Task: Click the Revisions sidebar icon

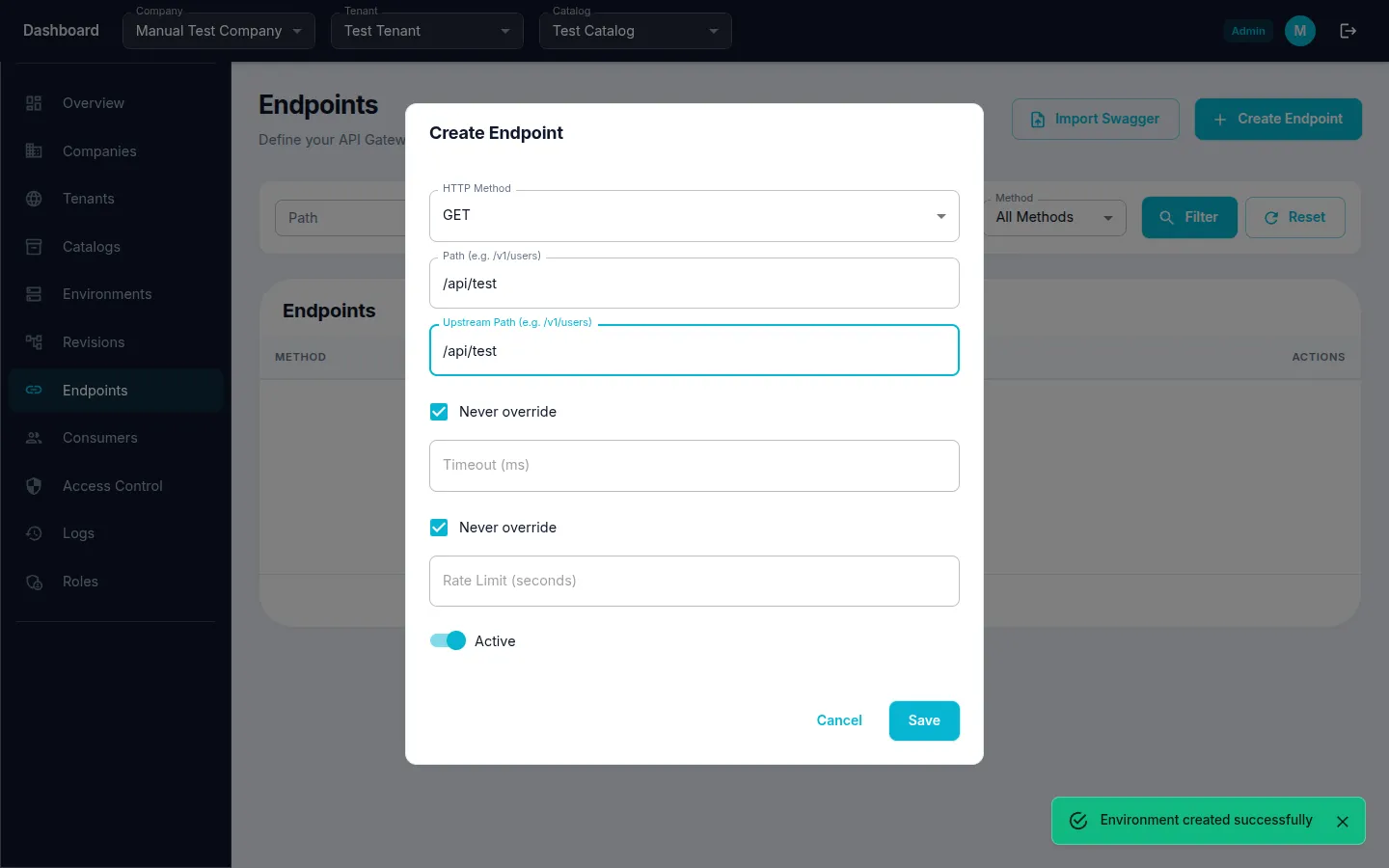Action: 34,342
